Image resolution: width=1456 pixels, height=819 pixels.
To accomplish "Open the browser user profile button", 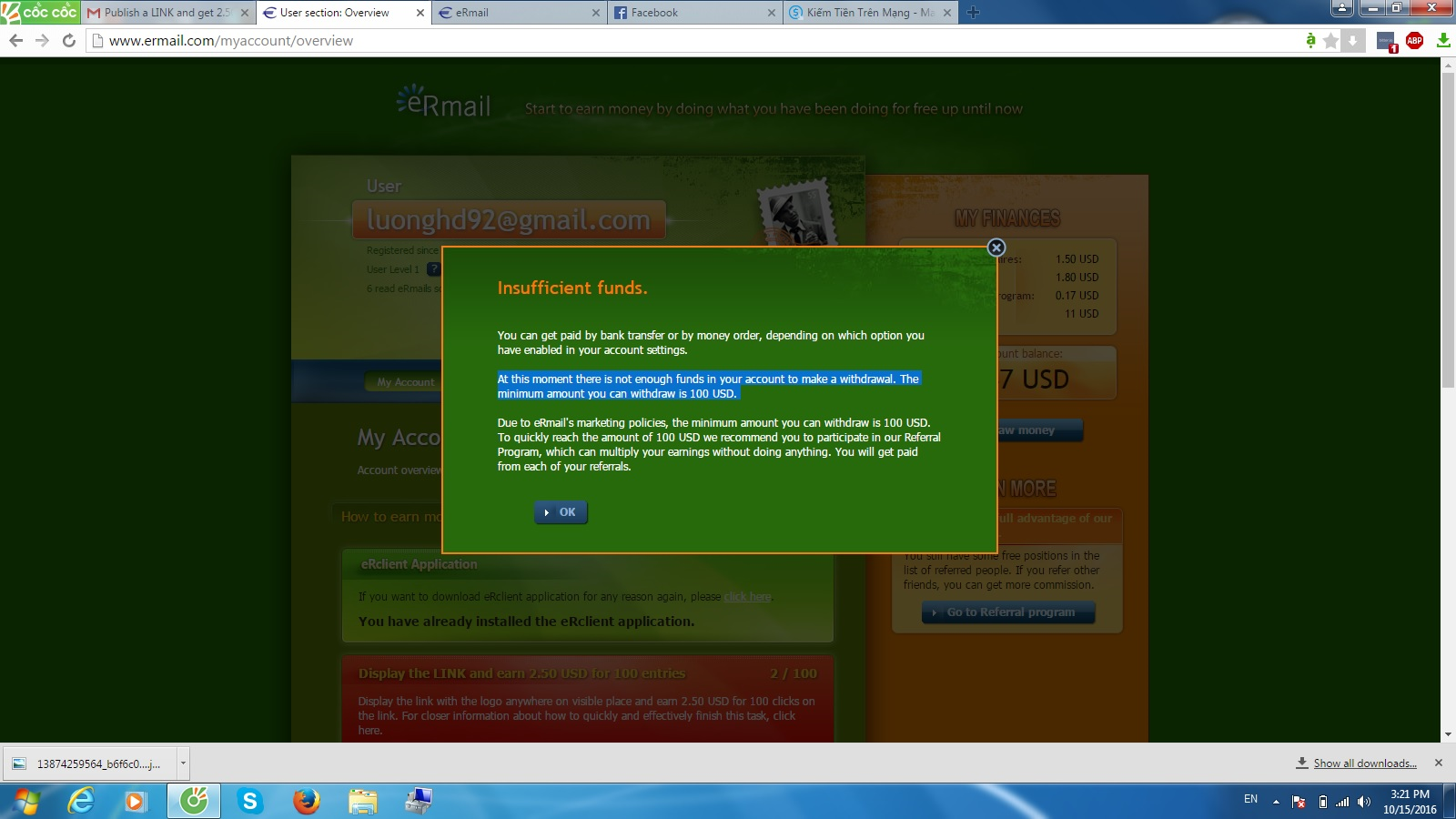I will tap(1341, 8).
